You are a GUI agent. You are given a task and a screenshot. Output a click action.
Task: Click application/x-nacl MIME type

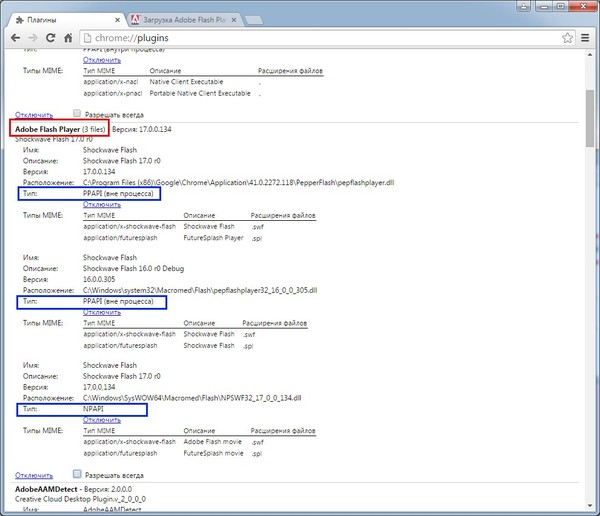(111, 82)
